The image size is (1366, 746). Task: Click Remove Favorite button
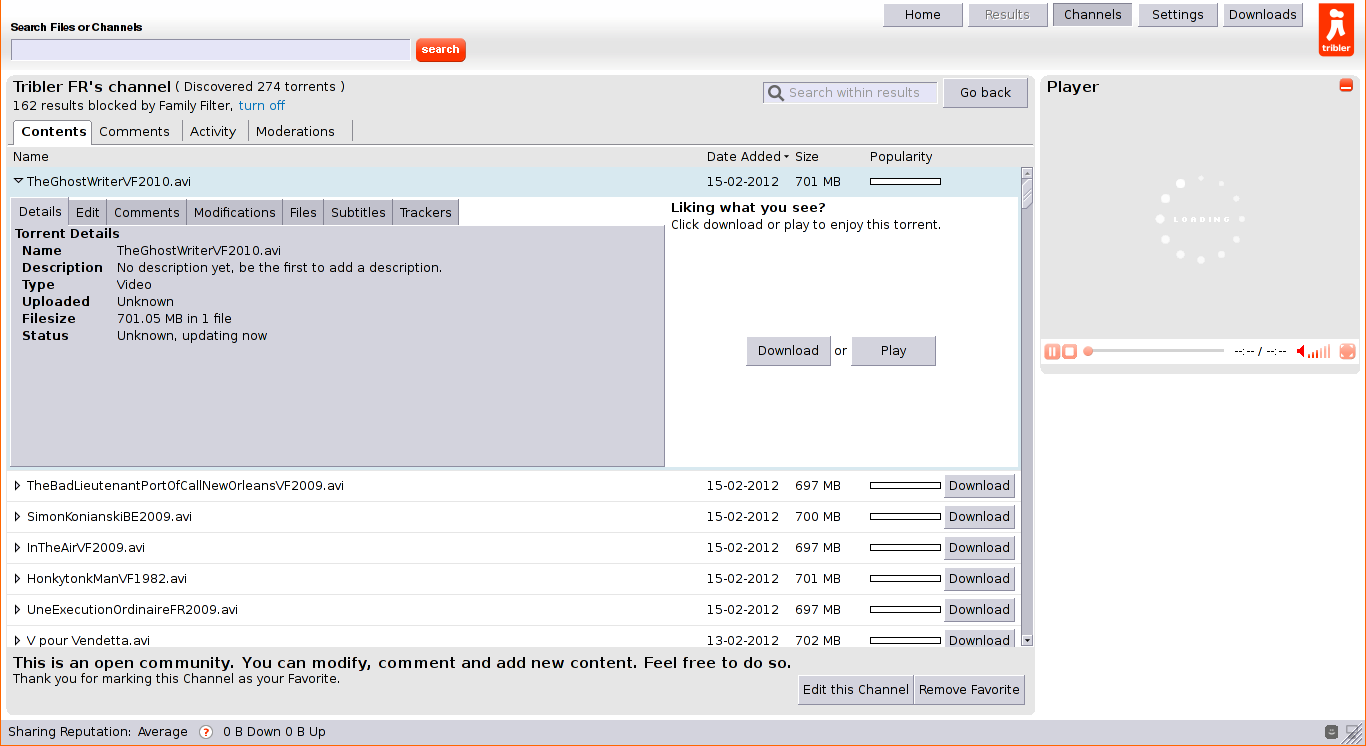[969, 690]
